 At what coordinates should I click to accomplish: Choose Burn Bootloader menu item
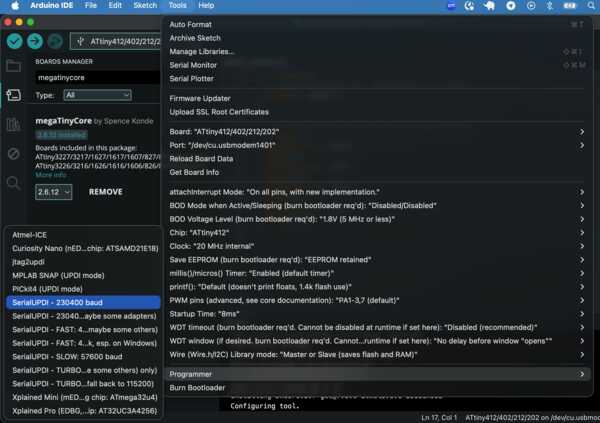click(x=377, y=388)
